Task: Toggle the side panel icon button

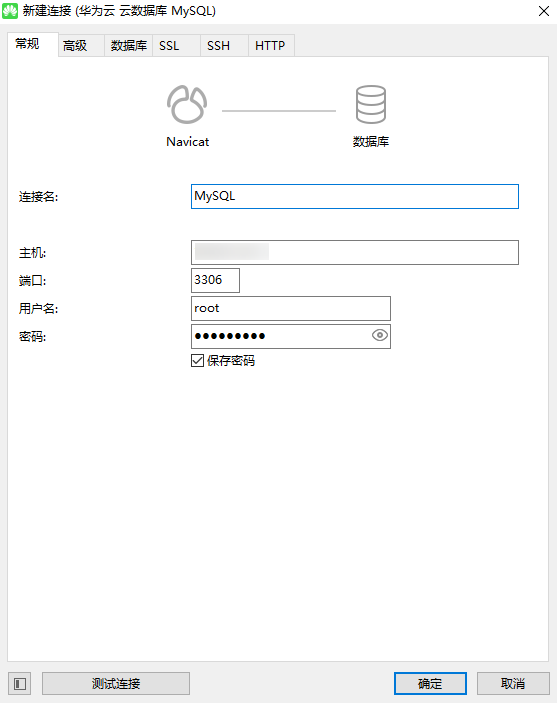Action: tap(20, 683)
